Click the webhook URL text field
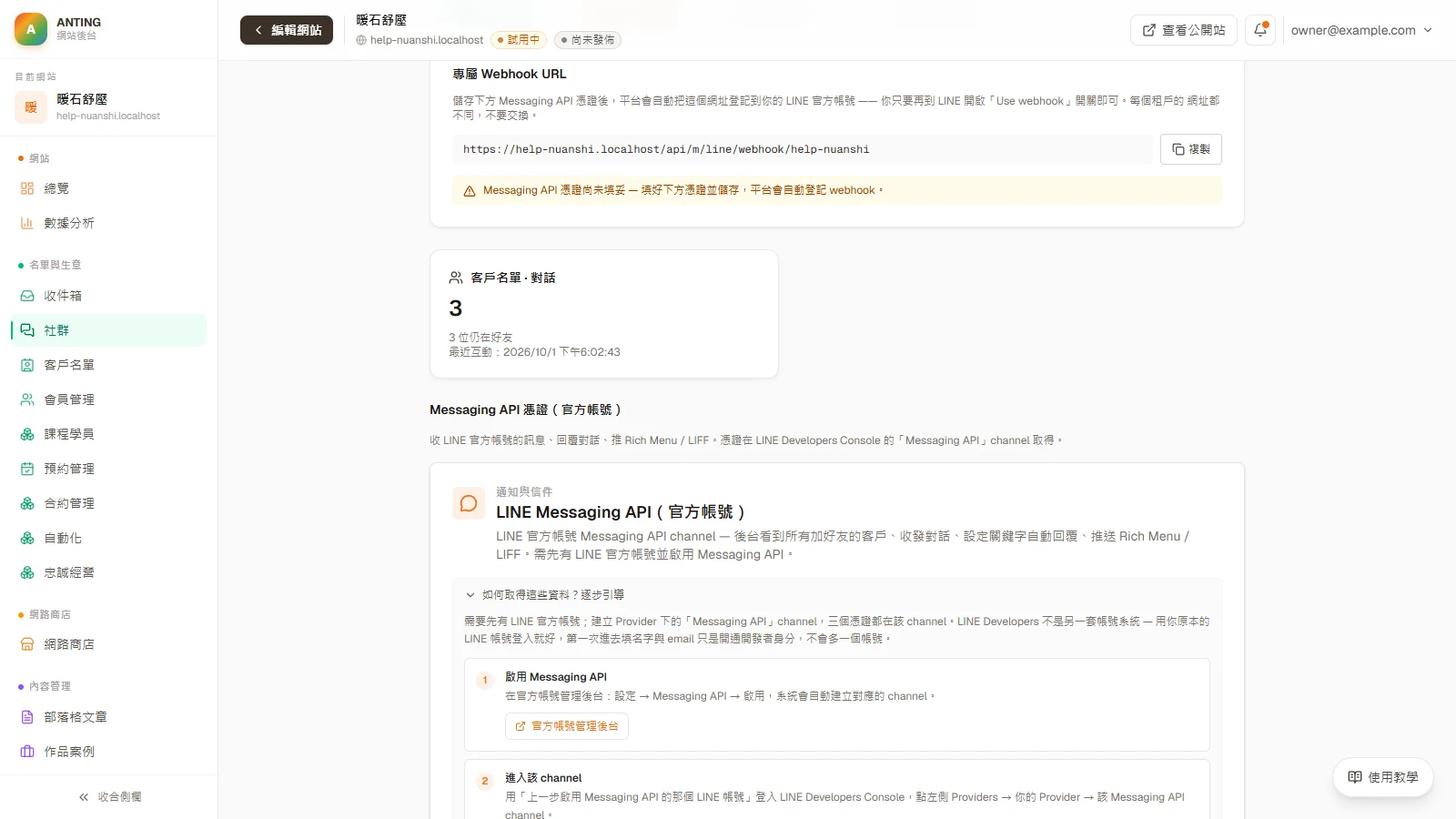 pos(803,149)
